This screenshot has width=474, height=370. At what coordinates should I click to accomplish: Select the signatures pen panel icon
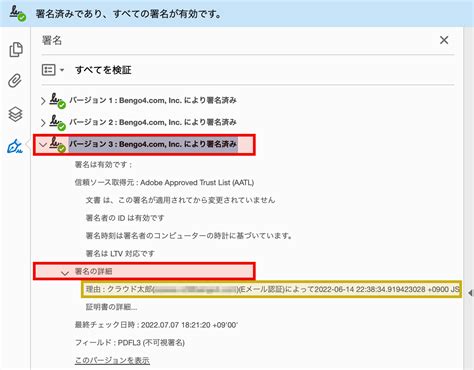pyautogui.click(x=15, y=146)
